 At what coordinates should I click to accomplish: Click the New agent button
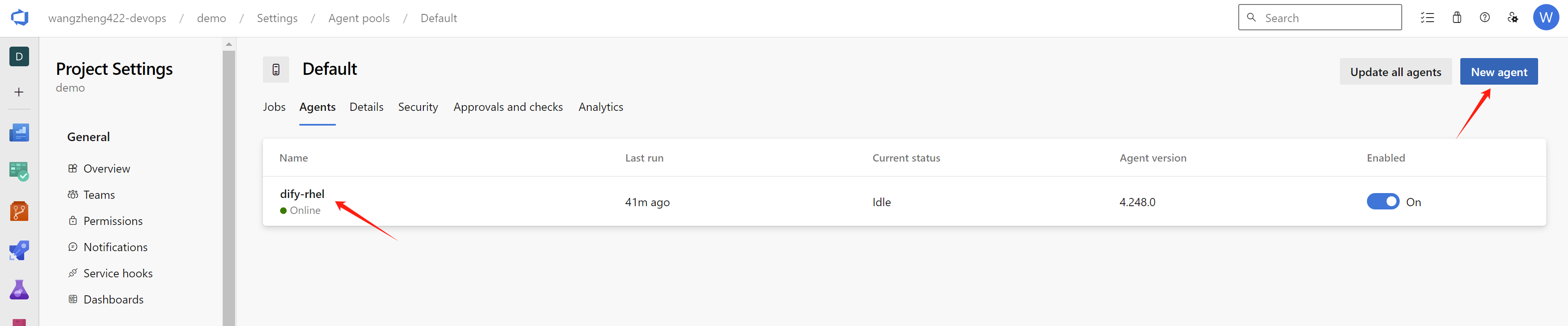(x=1499, y=72)
